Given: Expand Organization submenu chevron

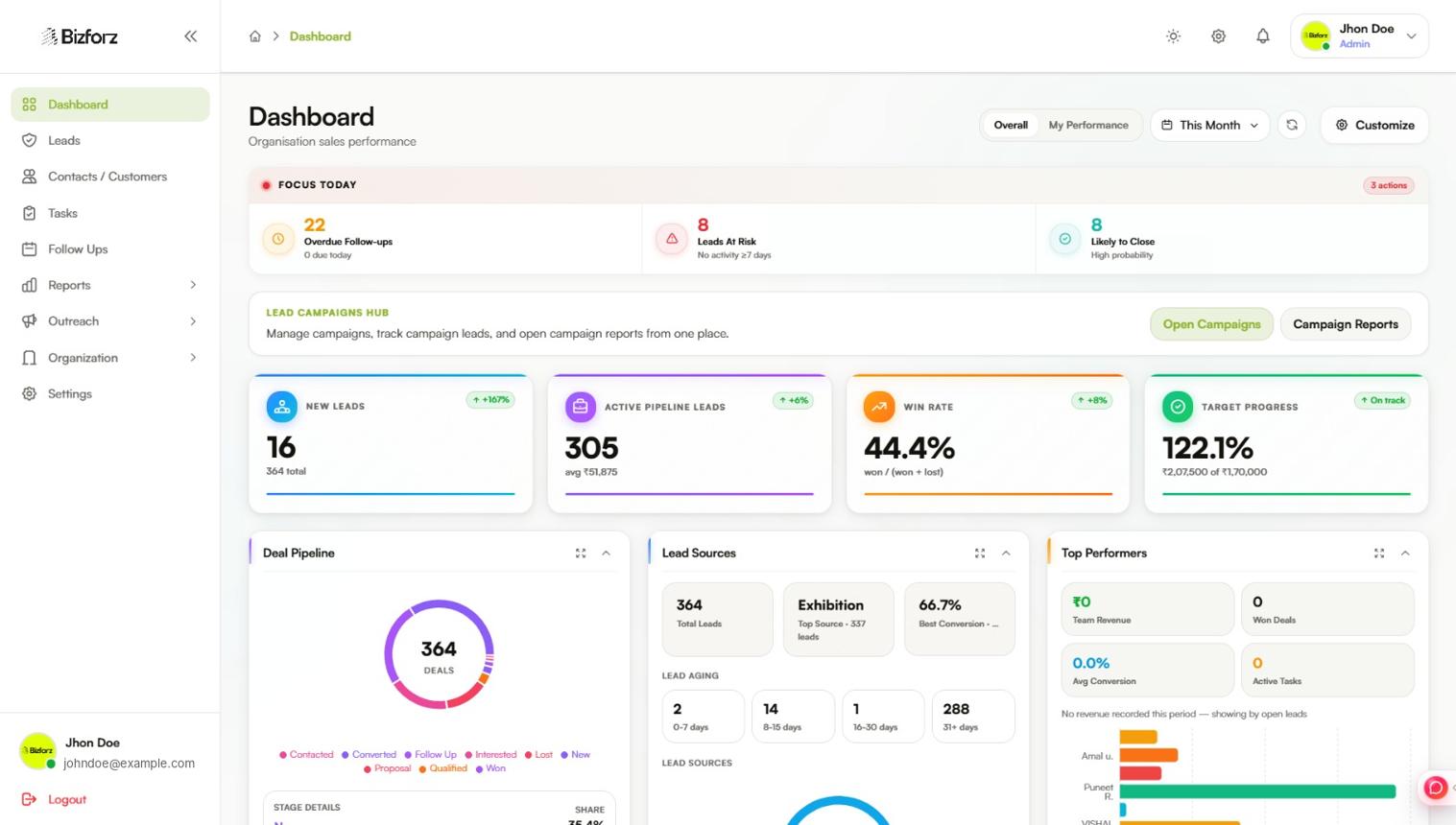Looking at the screenshot, I should coord(193,358).
